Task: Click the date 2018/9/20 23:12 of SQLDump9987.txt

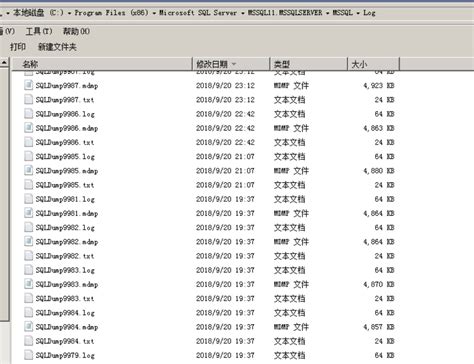Action: coord(225,100)
